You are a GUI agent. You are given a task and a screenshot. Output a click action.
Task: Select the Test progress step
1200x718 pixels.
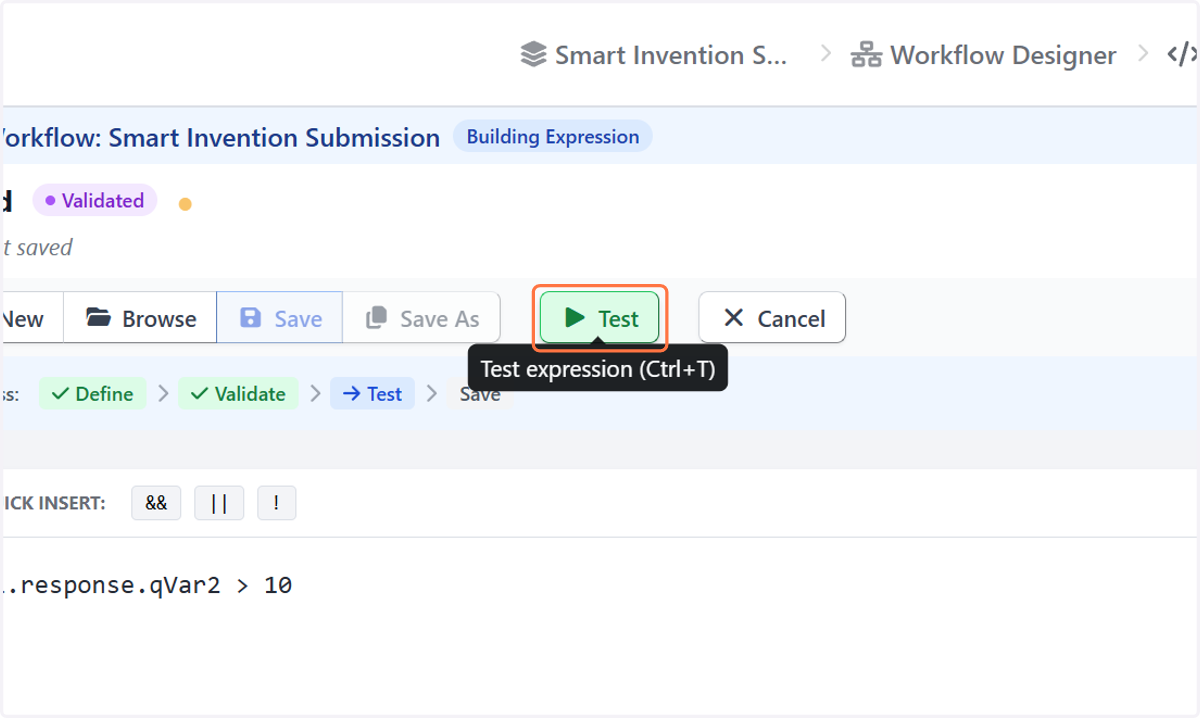(x=372, y=394)
